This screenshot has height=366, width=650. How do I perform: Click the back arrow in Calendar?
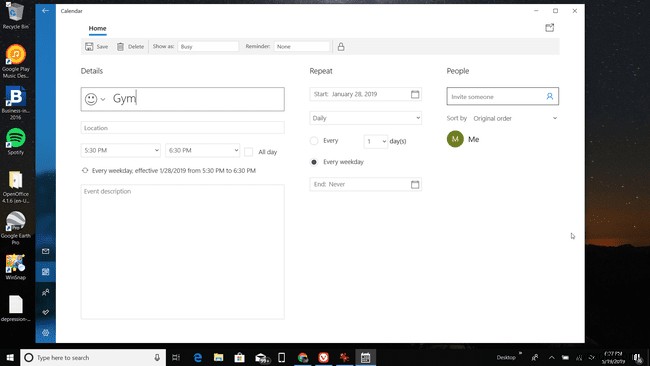(46, 11)
